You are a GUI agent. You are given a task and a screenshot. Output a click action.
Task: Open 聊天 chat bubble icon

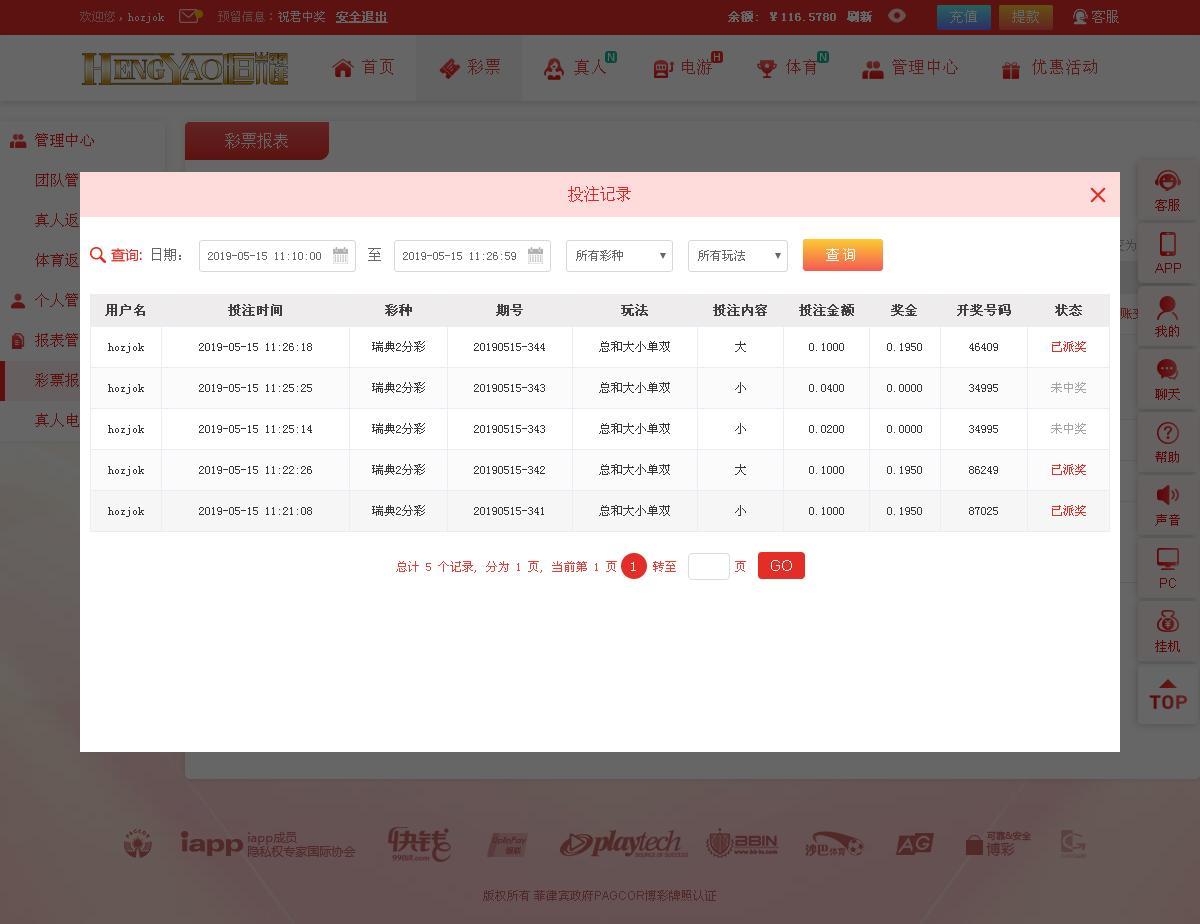1167,371
